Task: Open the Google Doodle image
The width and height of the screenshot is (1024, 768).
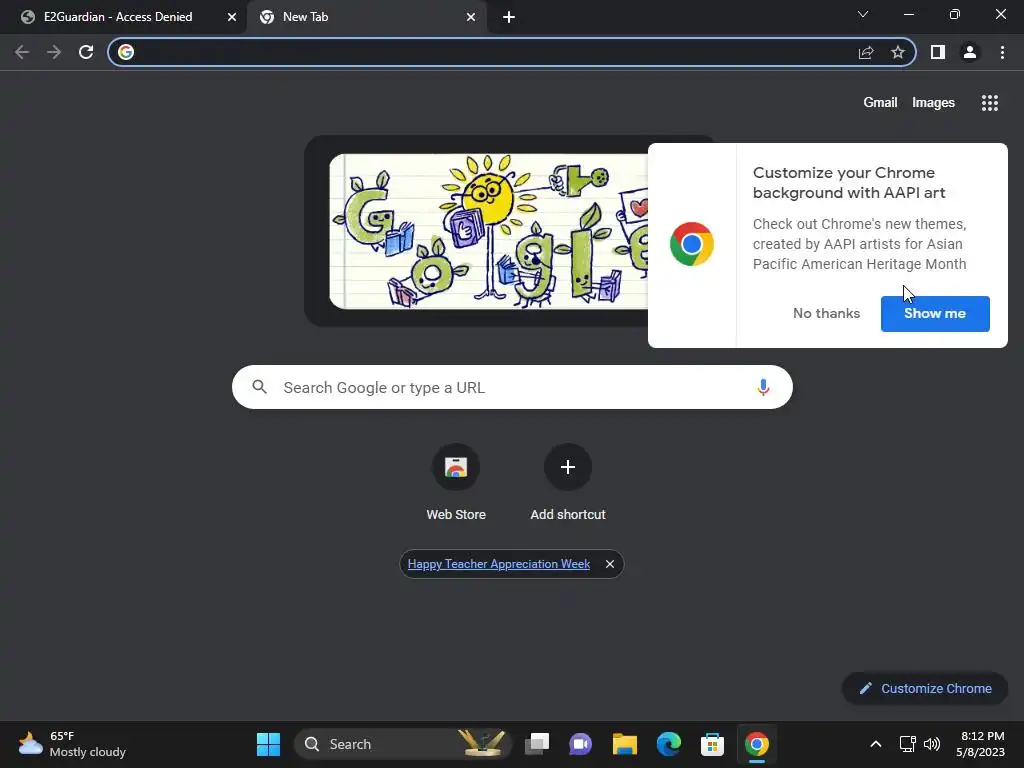Action: click(x=488, y=231)
